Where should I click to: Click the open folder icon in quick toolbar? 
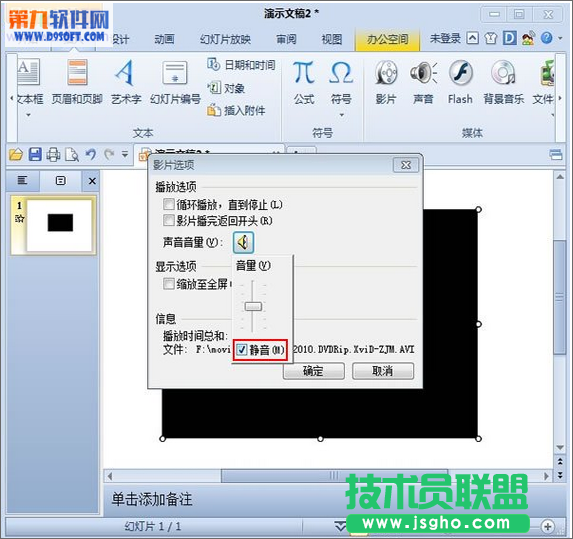[16, 155]
